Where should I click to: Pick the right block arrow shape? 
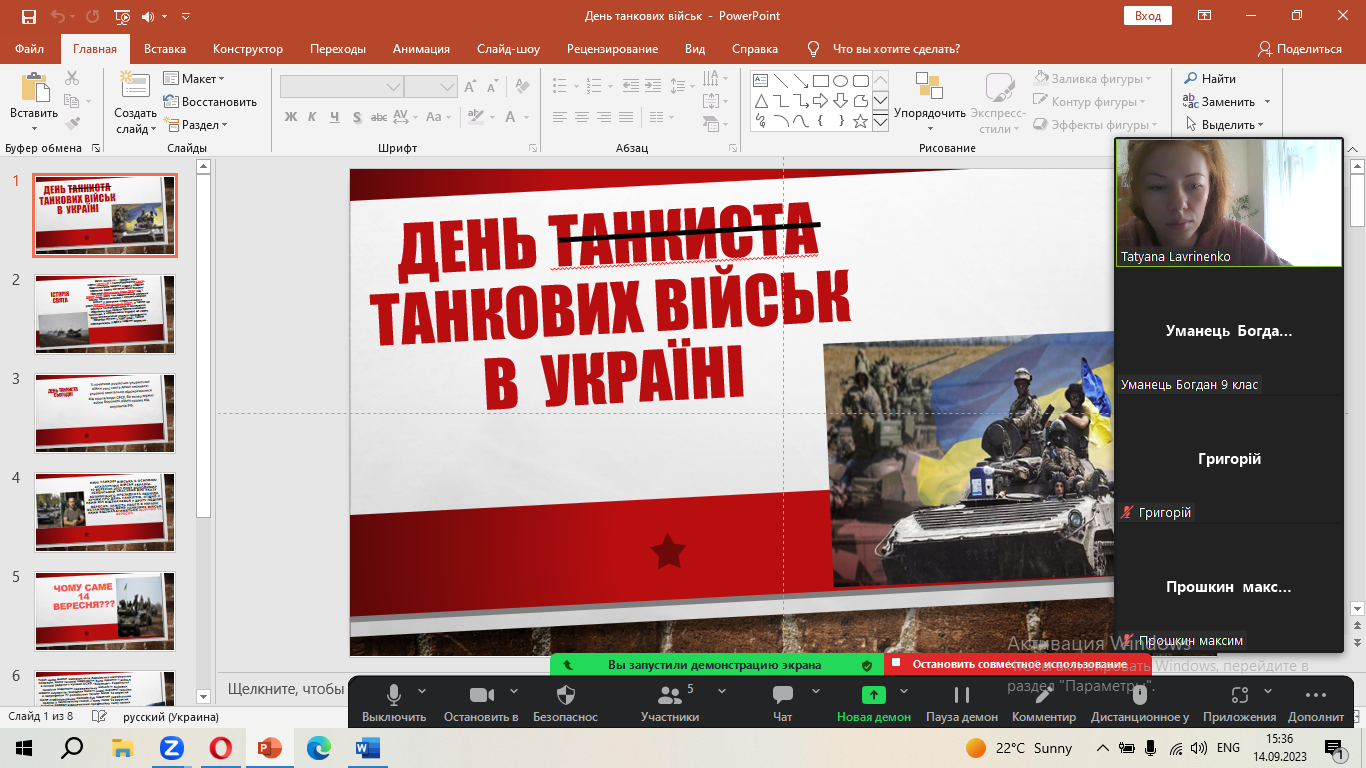point(821,101)
